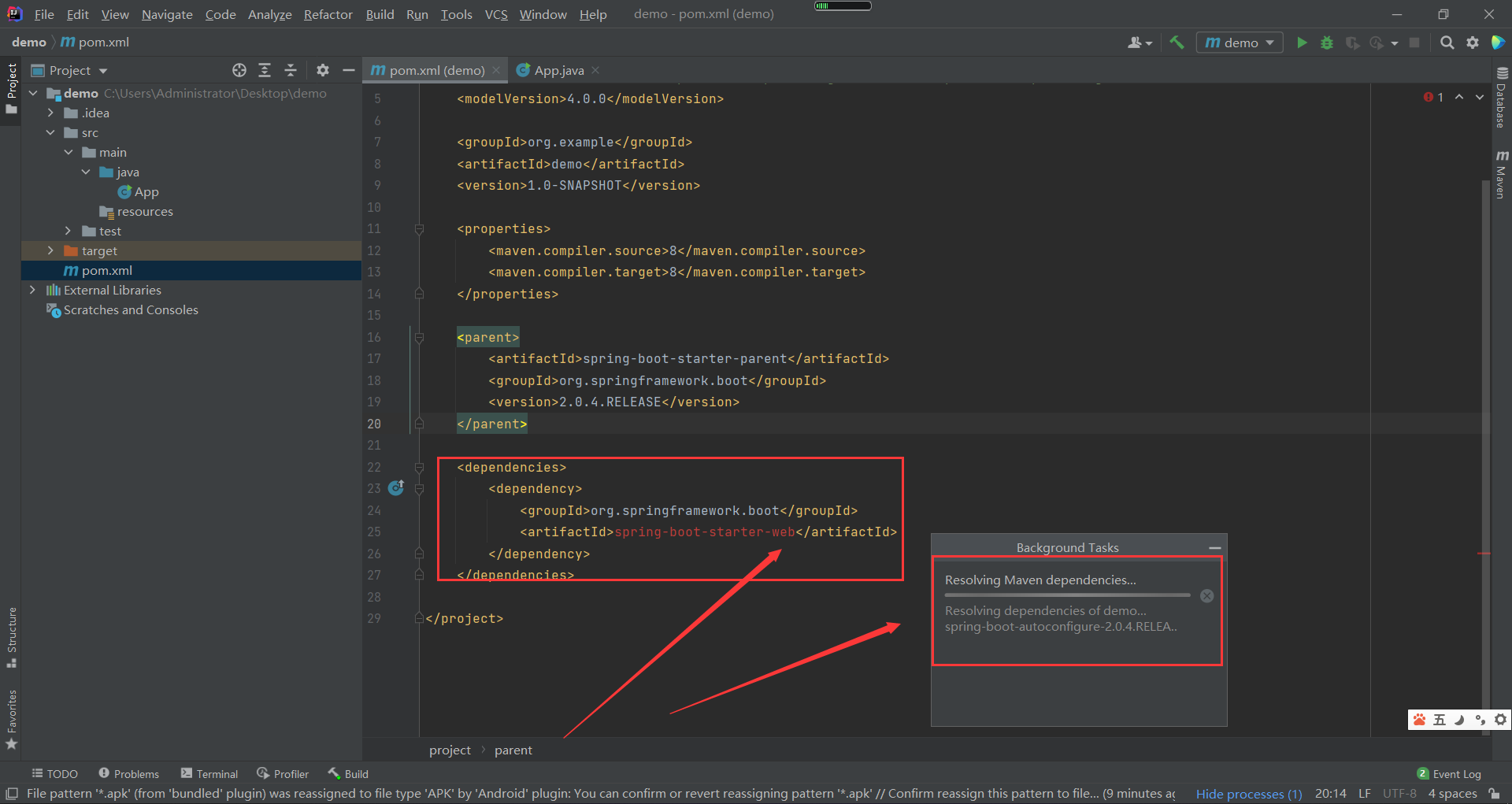Open IDE Settings with the gear icon
Image resolution: width=1512 pixels, height=804 pixels.
[x=1473, y=43]
